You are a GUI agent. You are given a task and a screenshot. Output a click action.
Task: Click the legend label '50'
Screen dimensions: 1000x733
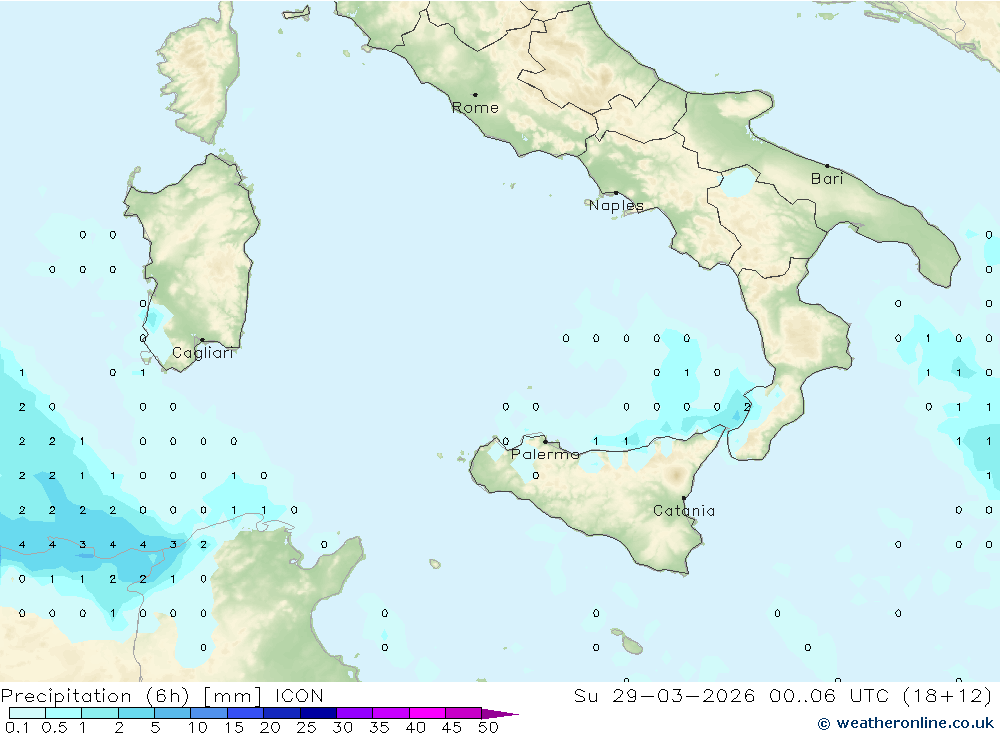click(488, 727)
